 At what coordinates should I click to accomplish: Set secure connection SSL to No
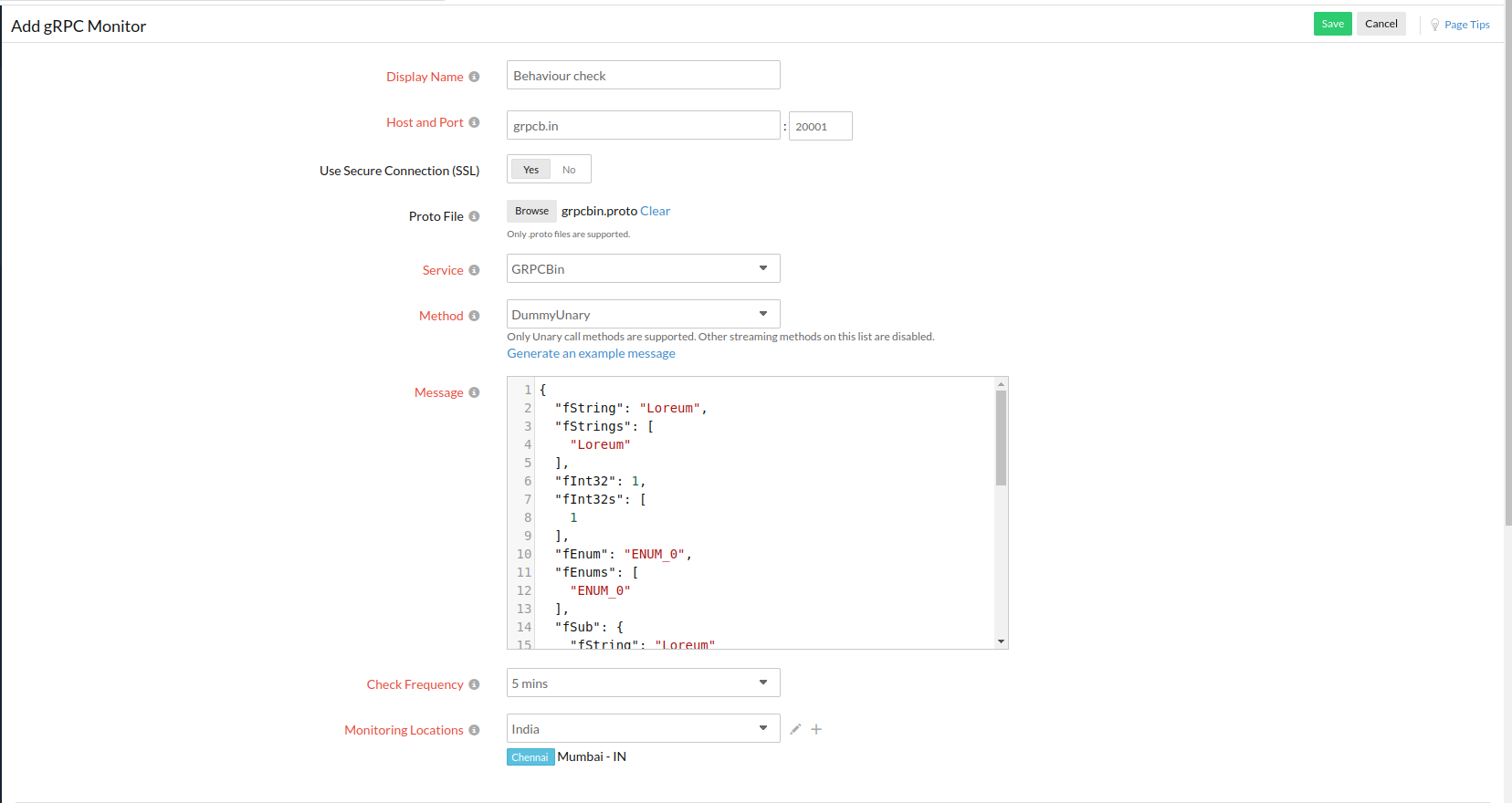pos(569,170)
